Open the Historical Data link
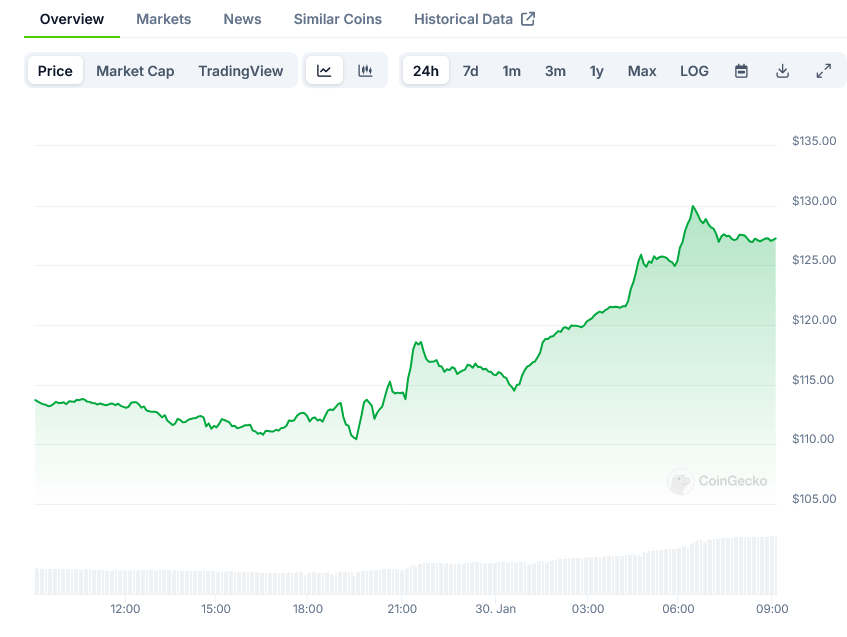Screen dimensions: 847x637 pyautogui.click(x=463, y=19)
